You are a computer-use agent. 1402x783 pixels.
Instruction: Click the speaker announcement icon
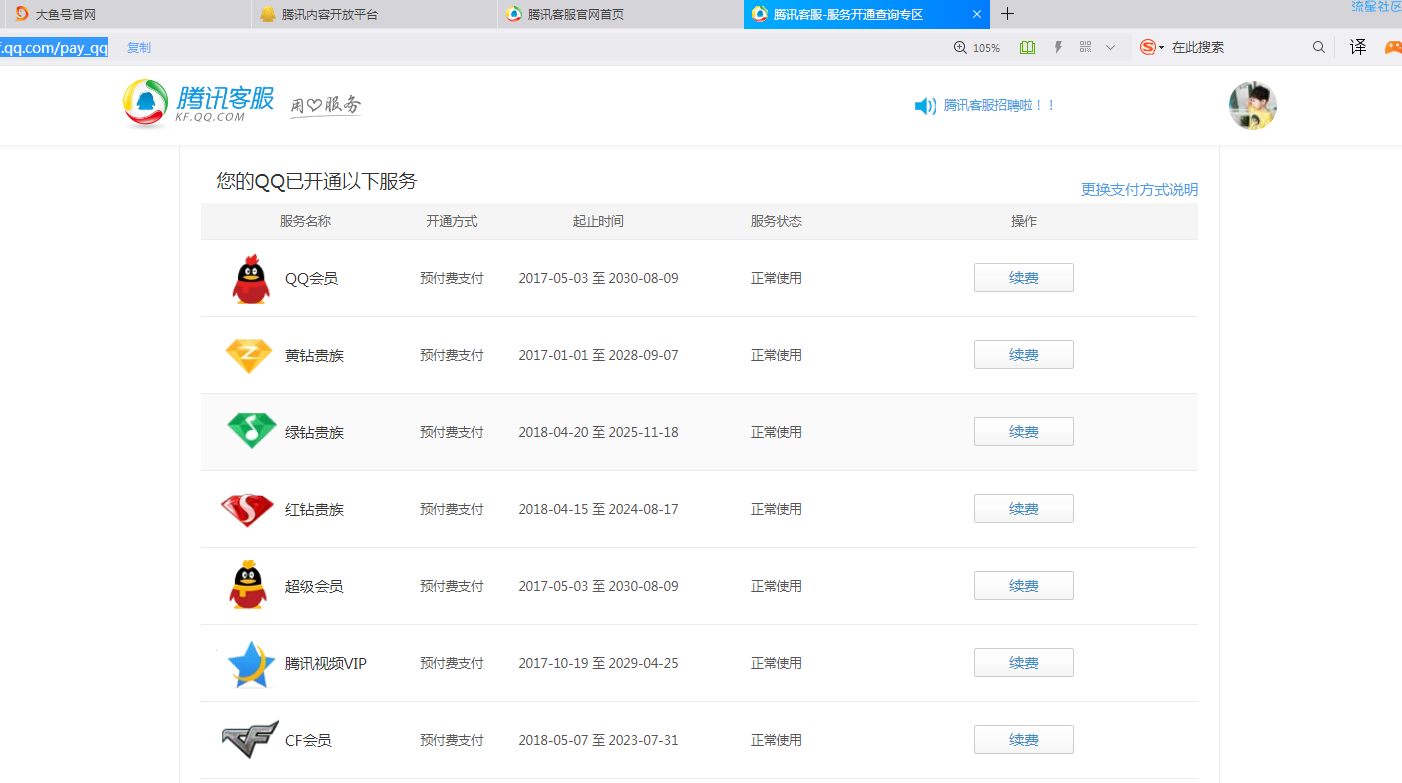pos(925,106)
